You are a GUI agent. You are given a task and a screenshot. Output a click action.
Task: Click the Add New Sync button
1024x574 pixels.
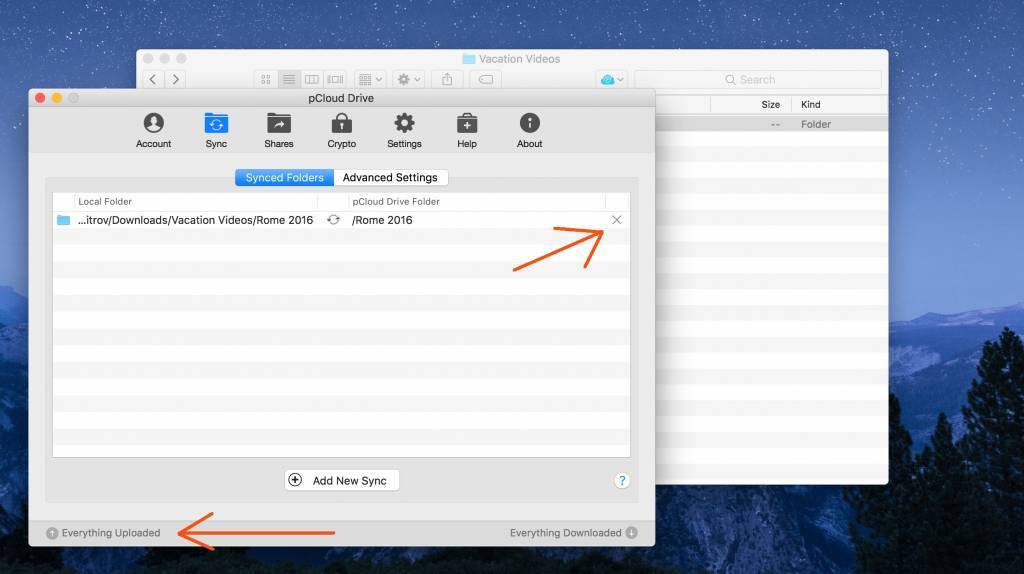342,481
